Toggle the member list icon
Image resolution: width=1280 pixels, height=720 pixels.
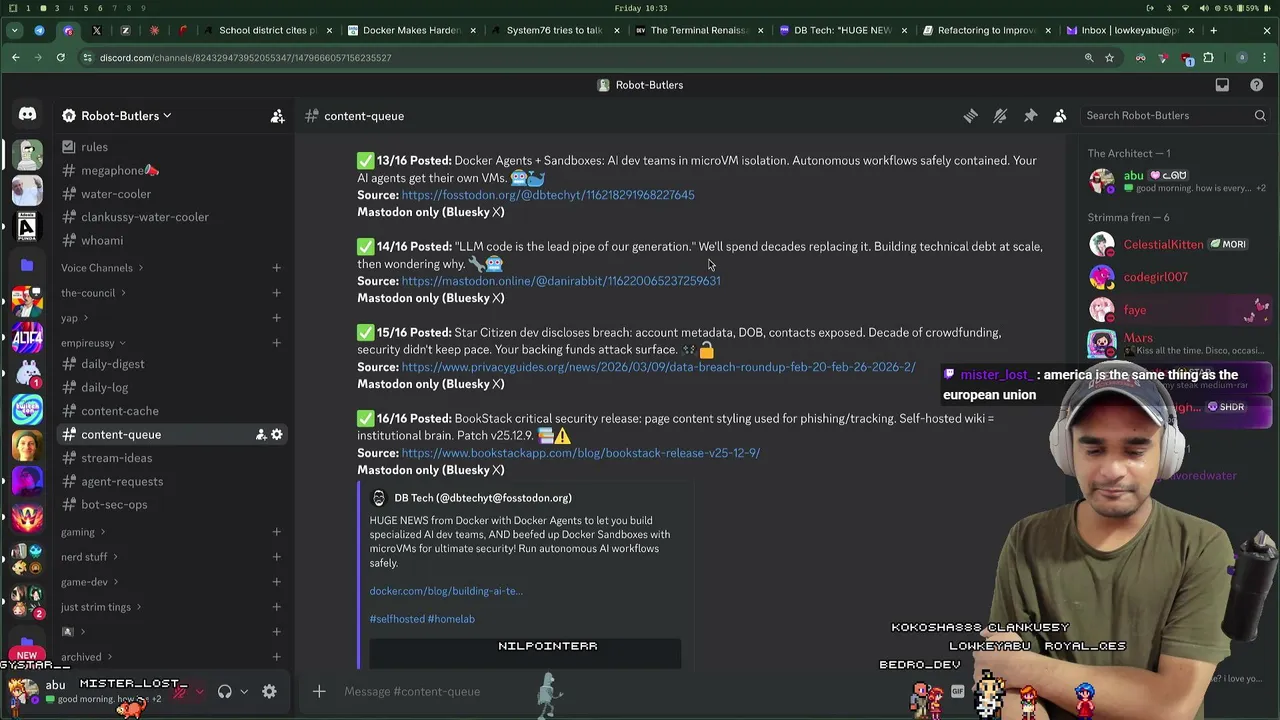click(1060, 116)
